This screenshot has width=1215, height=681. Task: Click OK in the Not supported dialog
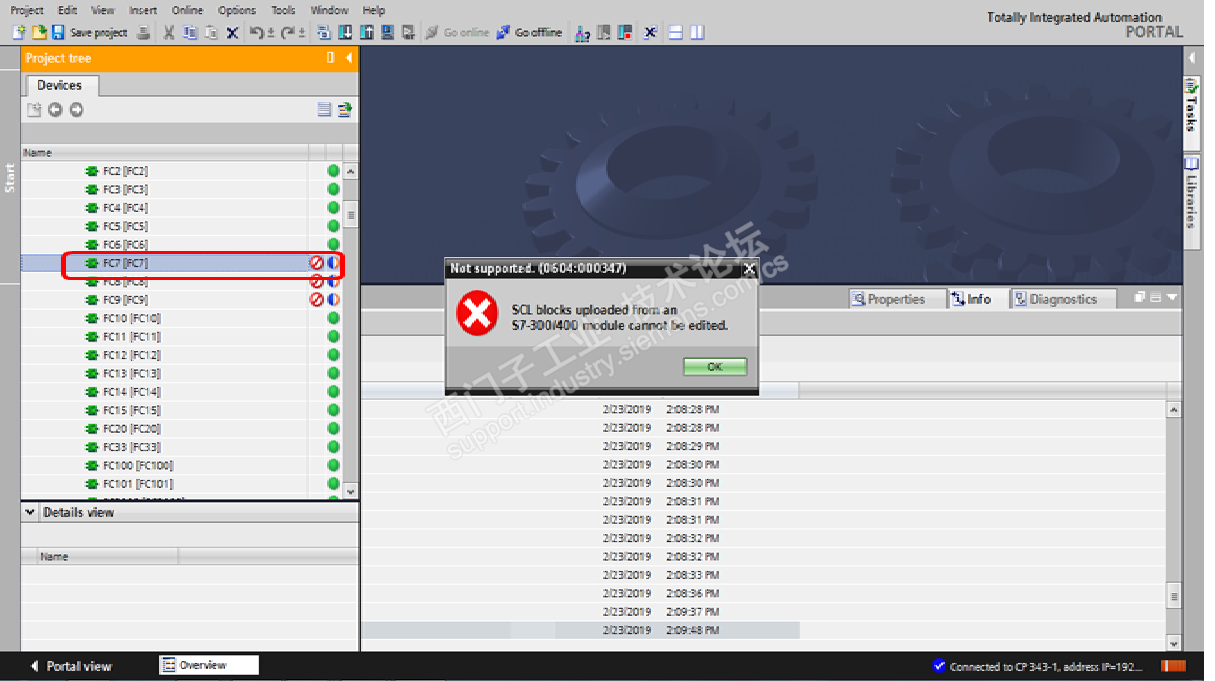(x=715, y=367)
